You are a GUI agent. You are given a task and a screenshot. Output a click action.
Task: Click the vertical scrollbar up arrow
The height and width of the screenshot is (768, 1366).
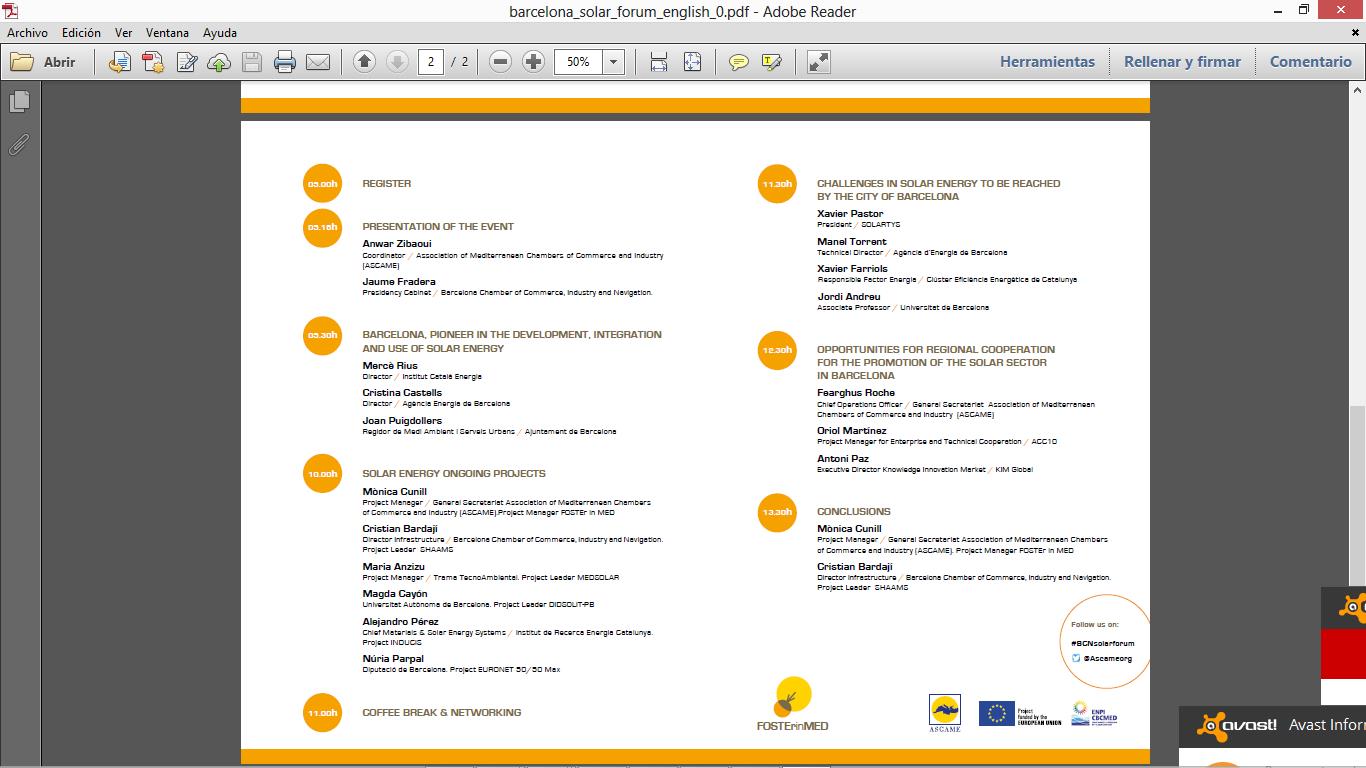[1358, 90]
